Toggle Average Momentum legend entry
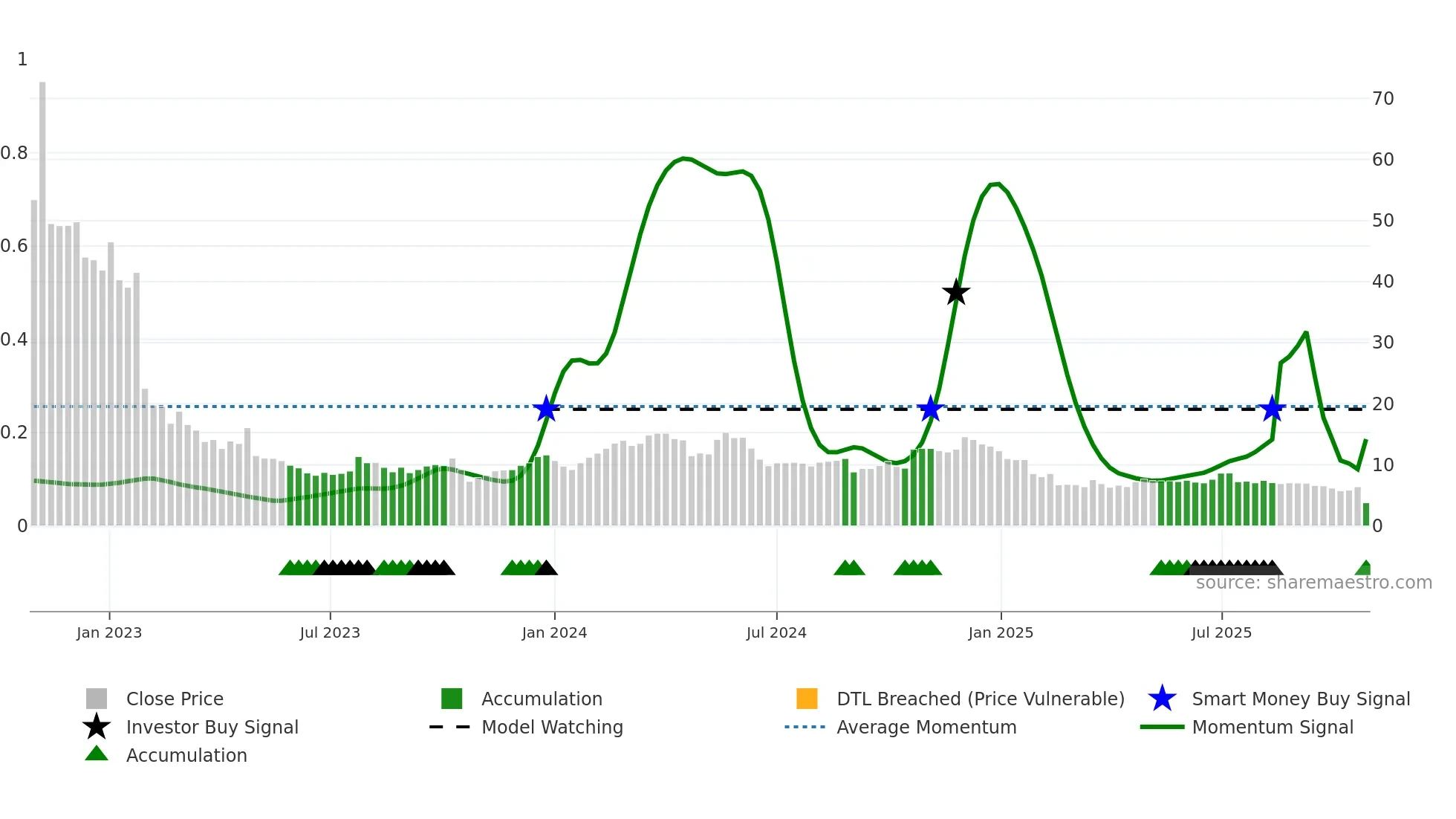 click(926, 727)
